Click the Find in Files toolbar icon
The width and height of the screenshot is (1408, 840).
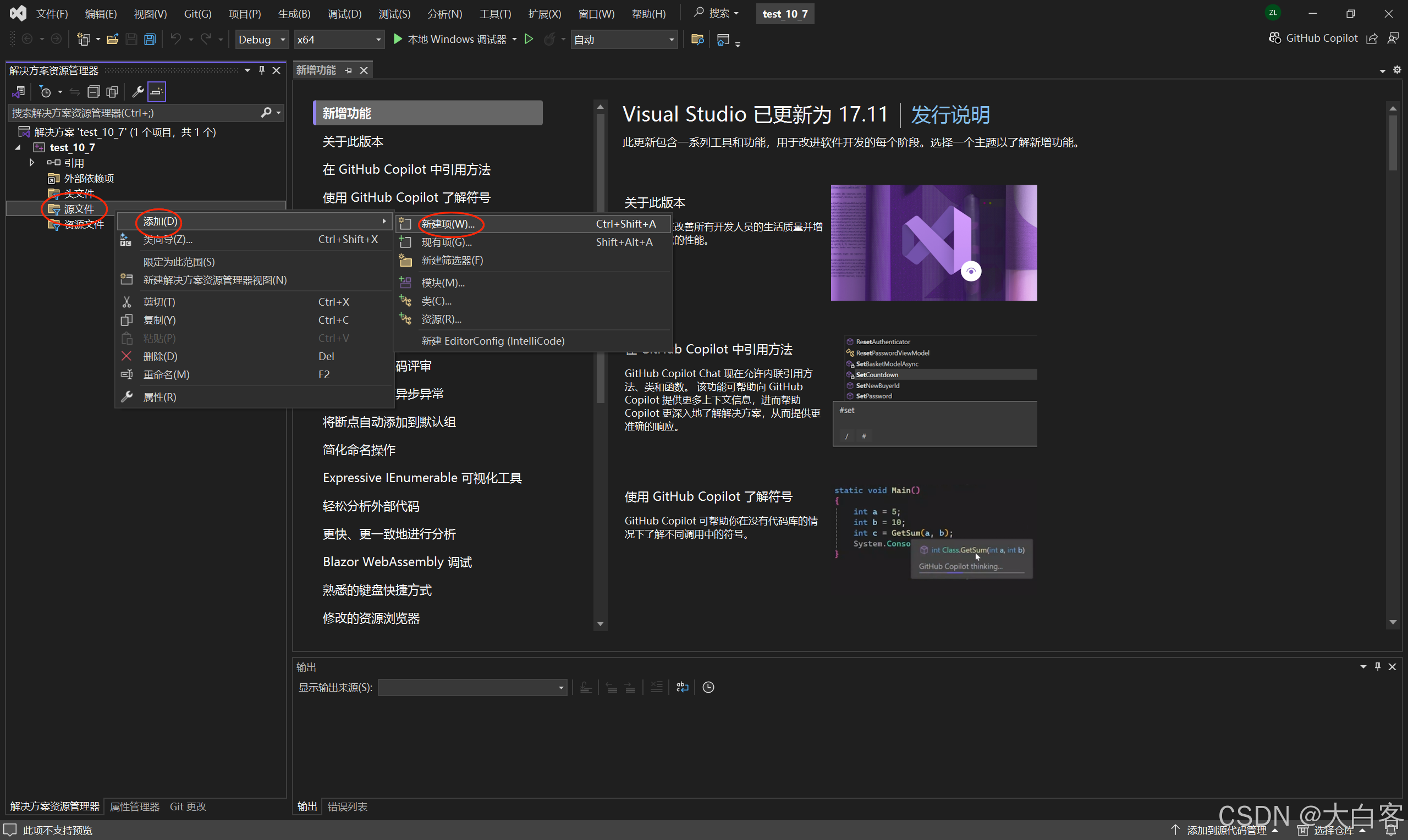click(x=697, y=39)
